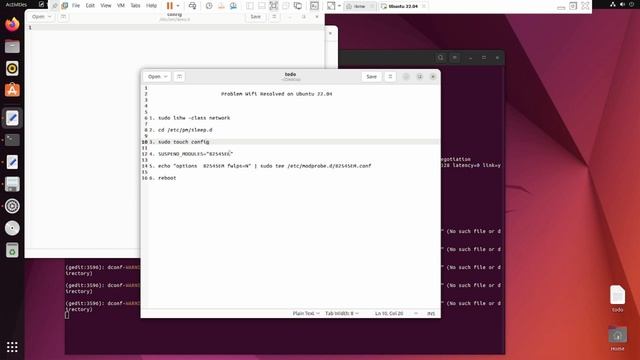Viewport: 640px width, 360px height.
Task: Click the search icon in terminal window header
Action: point(441,58)
